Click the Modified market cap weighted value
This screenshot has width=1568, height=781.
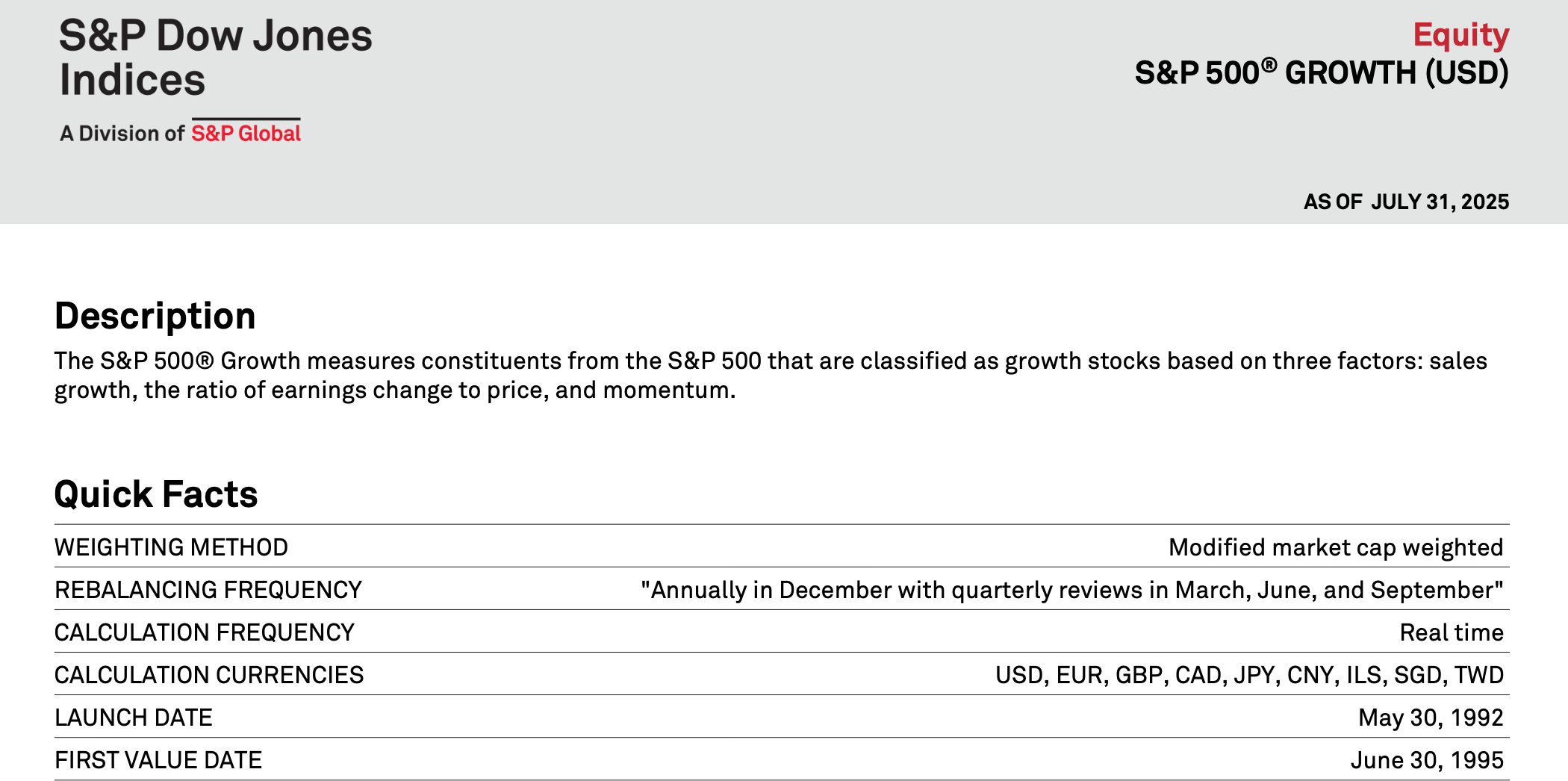1335,547
